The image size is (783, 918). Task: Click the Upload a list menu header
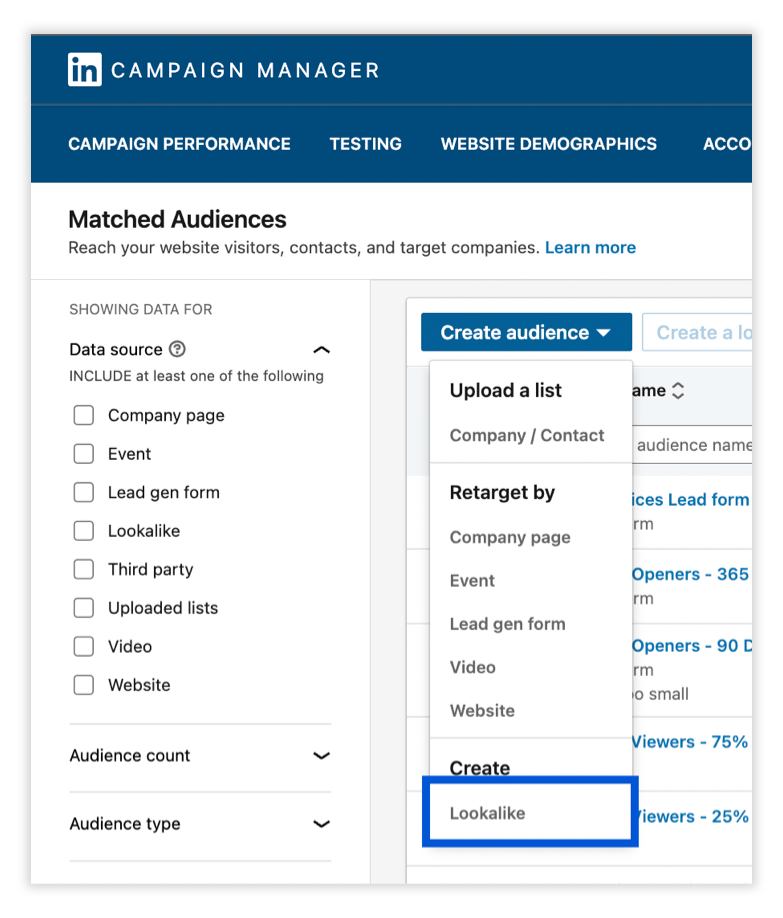(505, 391)
